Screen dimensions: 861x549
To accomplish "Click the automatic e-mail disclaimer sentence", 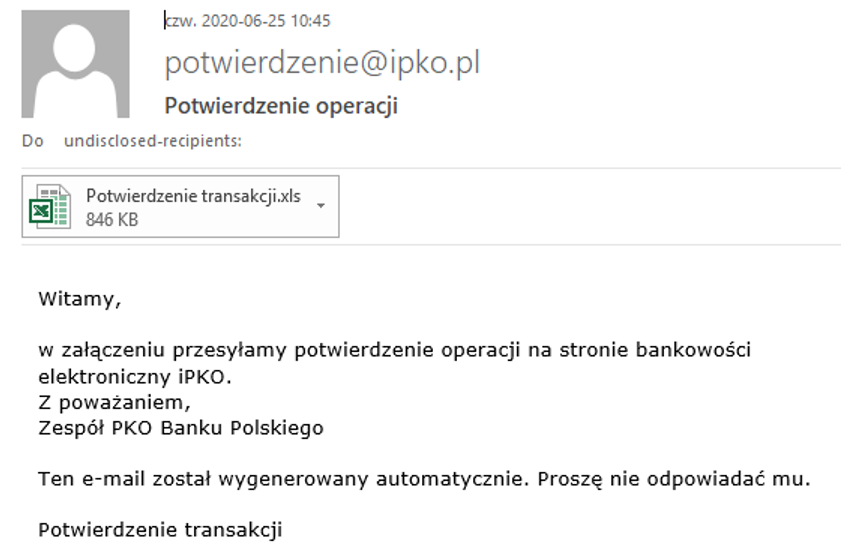I will tap(424, 479).
